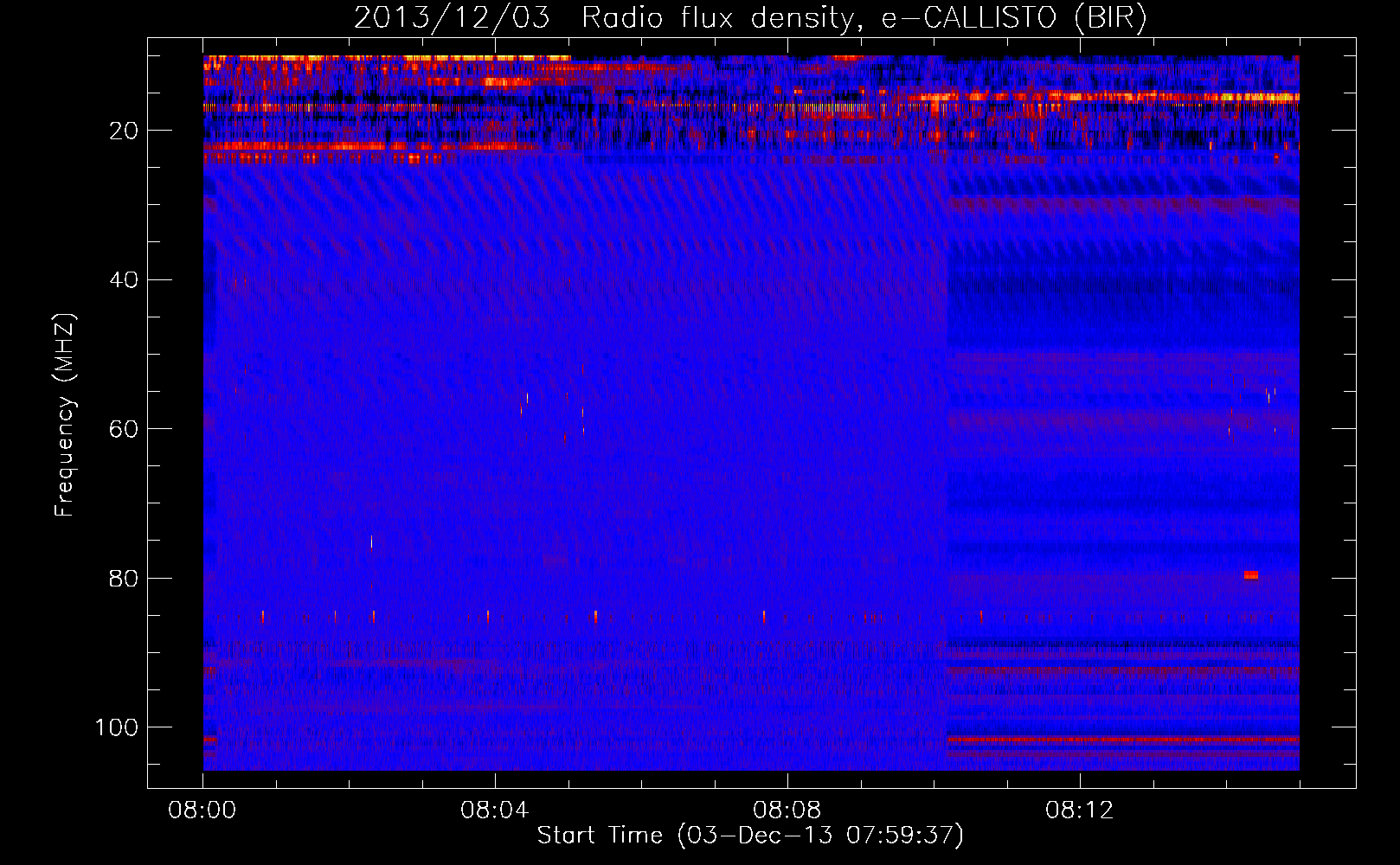Click the 80 frequency tick label
Screen dimensions: 1400x865
pyautogui.click(x=125, y=579)
